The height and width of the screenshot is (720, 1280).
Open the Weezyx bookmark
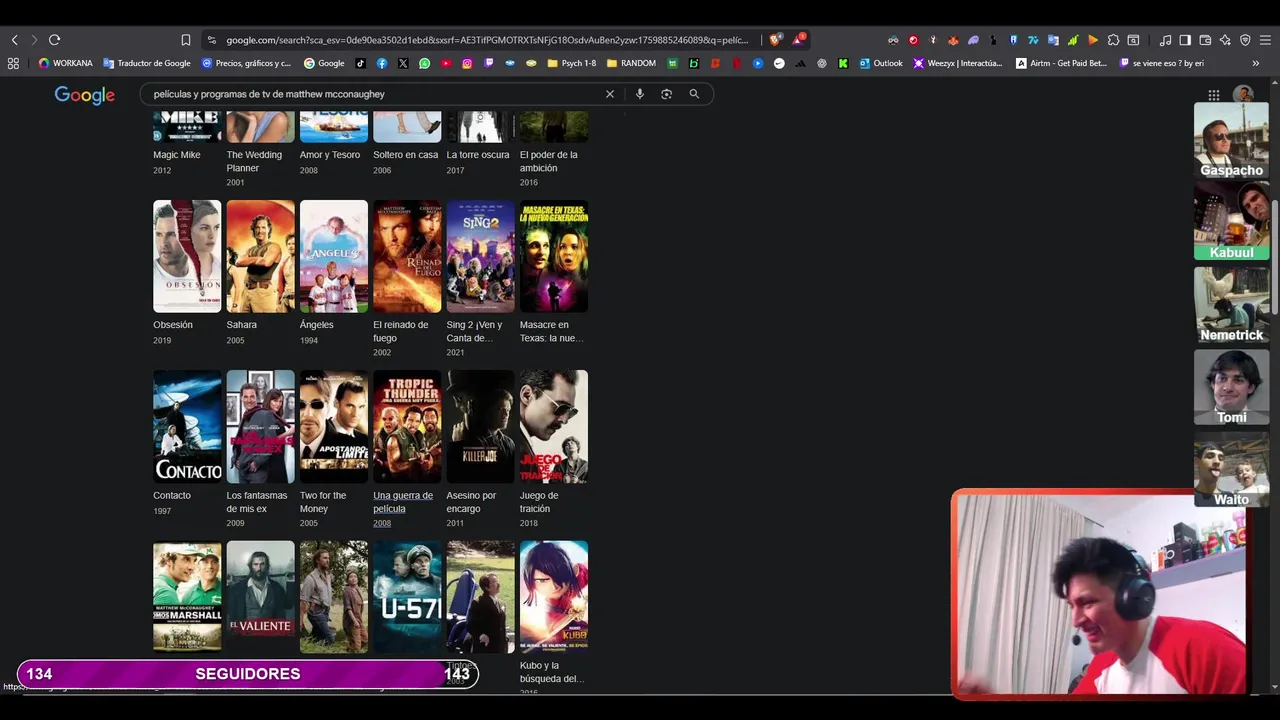959,63
